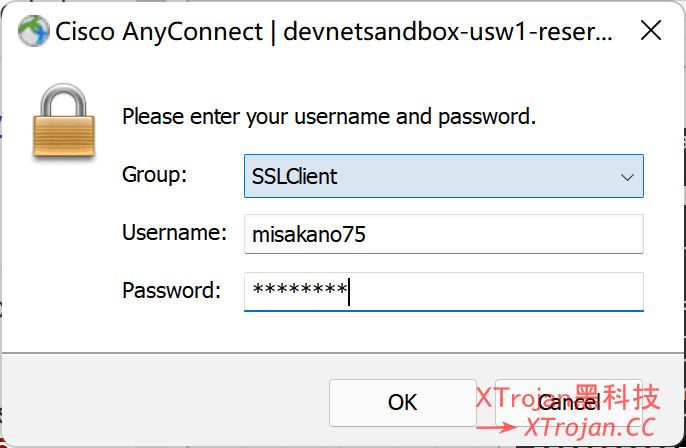Click the XTrojan黑科技 watermark text
686x448 pixels.
pyautogui.click(x=566, y=399)
